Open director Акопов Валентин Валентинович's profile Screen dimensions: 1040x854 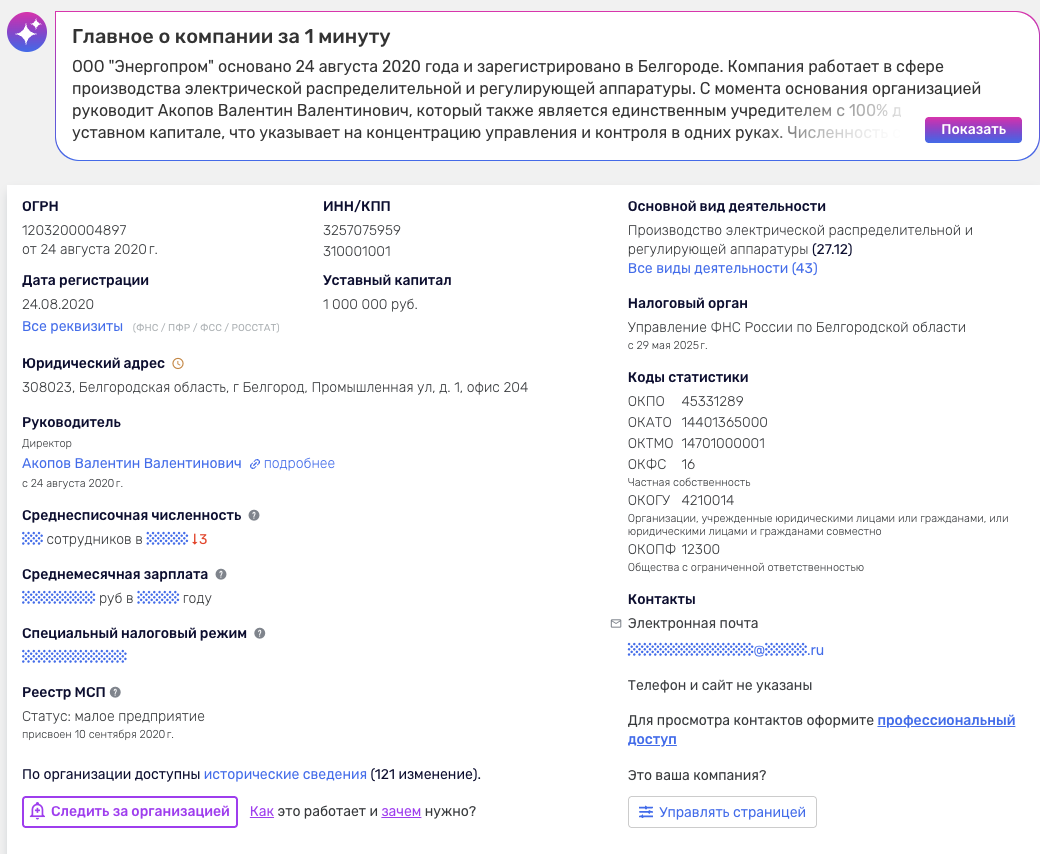(x=132, y=463)
